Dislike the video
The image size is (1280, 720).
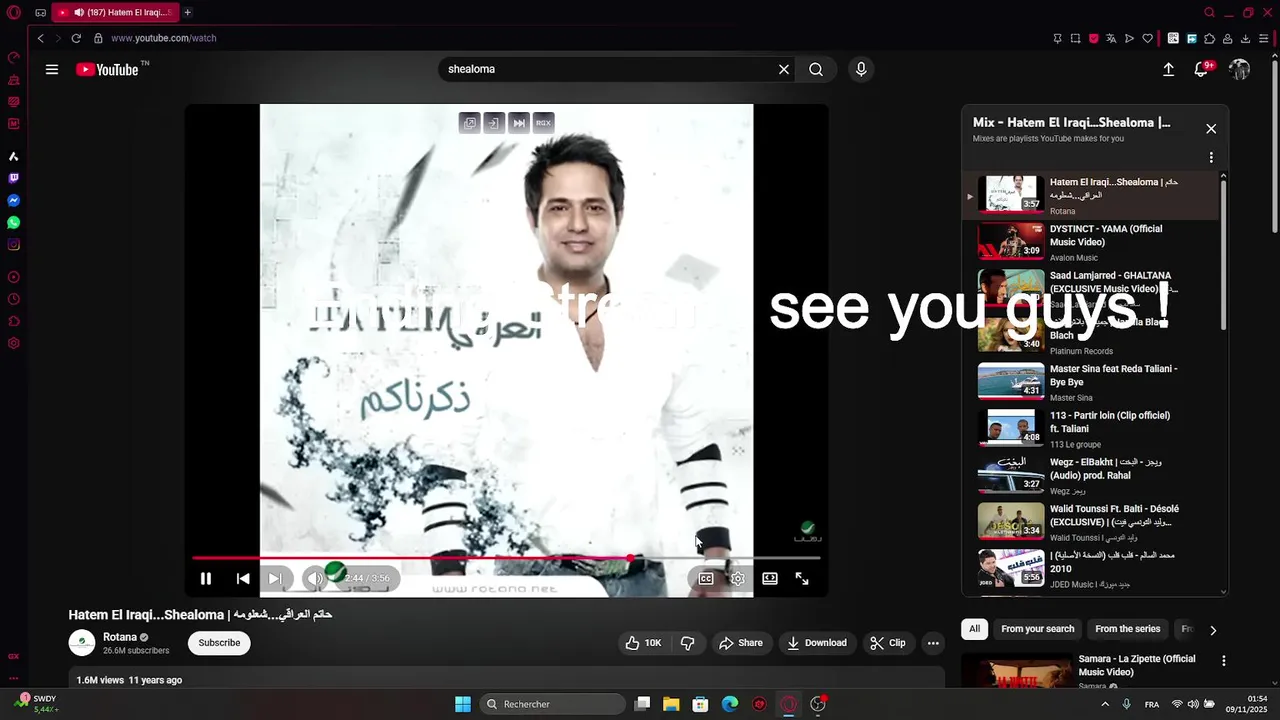[688, 643]
